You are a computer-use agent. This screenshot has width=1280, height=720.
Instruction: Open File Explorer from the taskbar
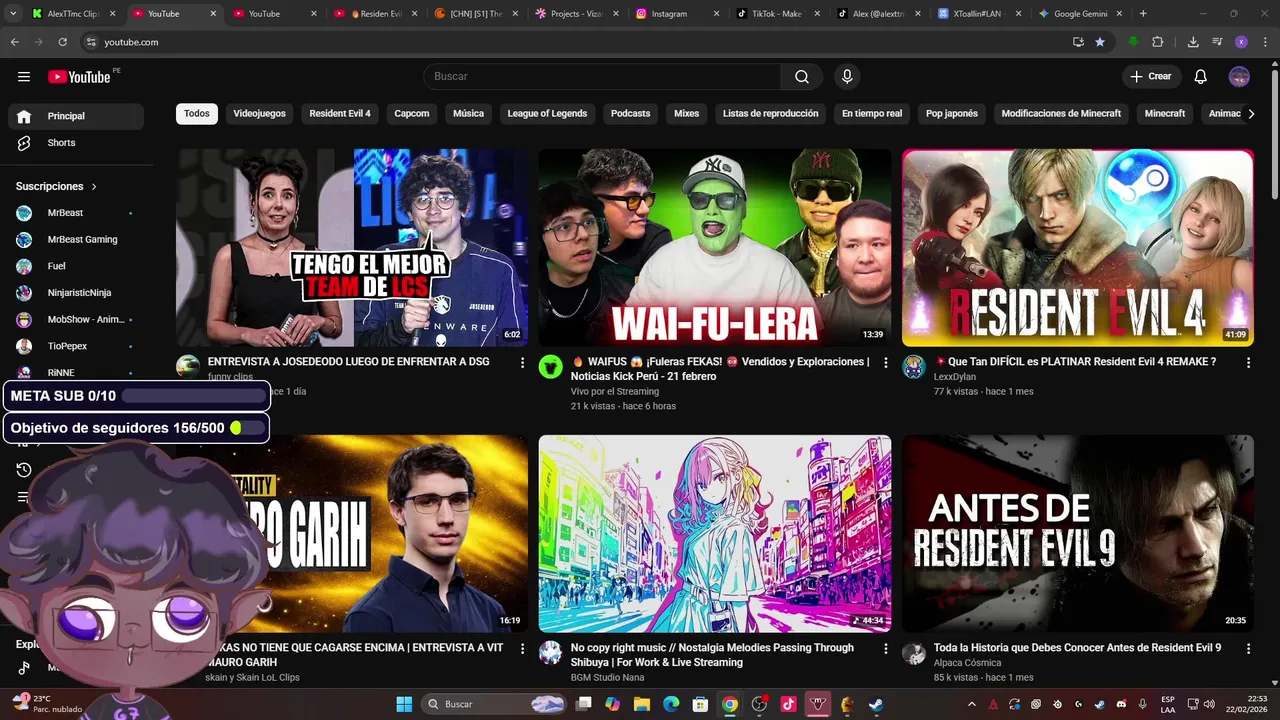pyautogui.click(x=642, y=704)
